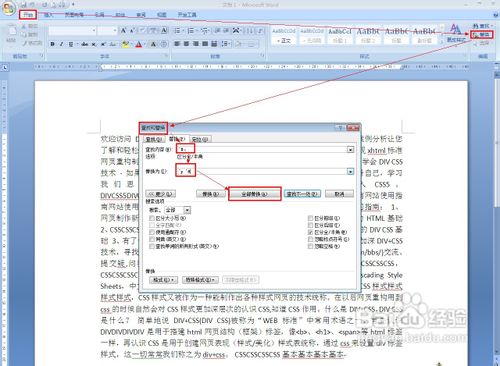
Task: Toggle Italic formatting in ribbon
Action: pyautogui.click(x=61, y=44)
